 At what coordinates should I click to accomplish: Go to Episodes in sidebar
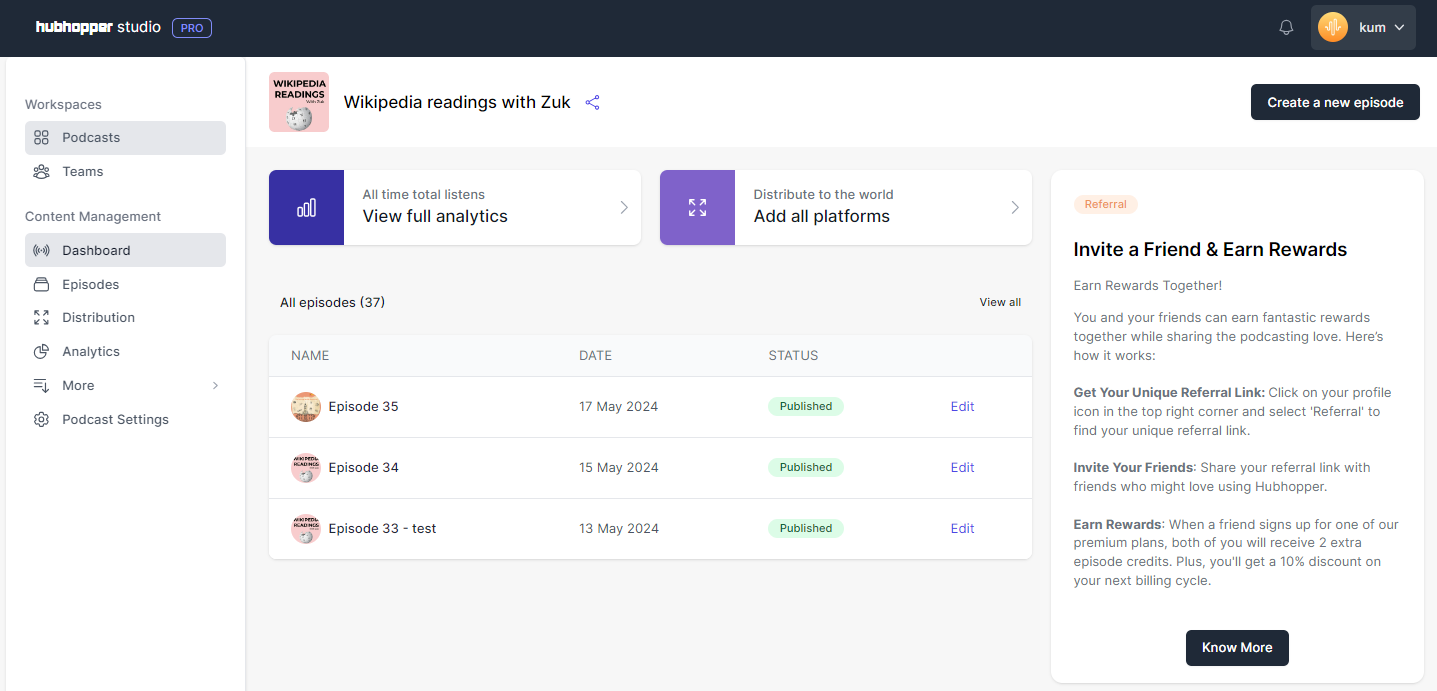click(90, 284)
